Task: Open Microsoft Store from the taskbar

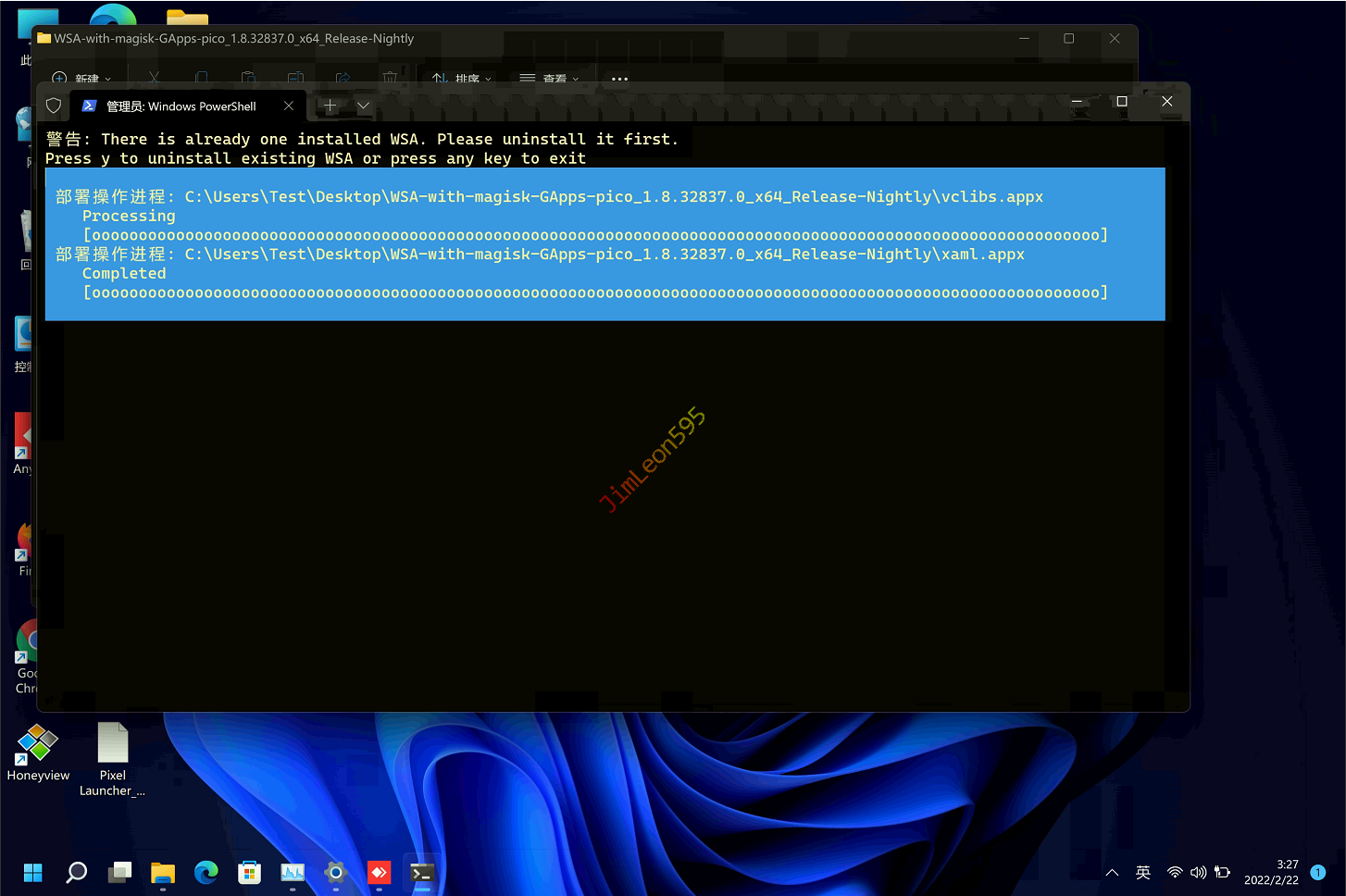Action: click(249, 872)
